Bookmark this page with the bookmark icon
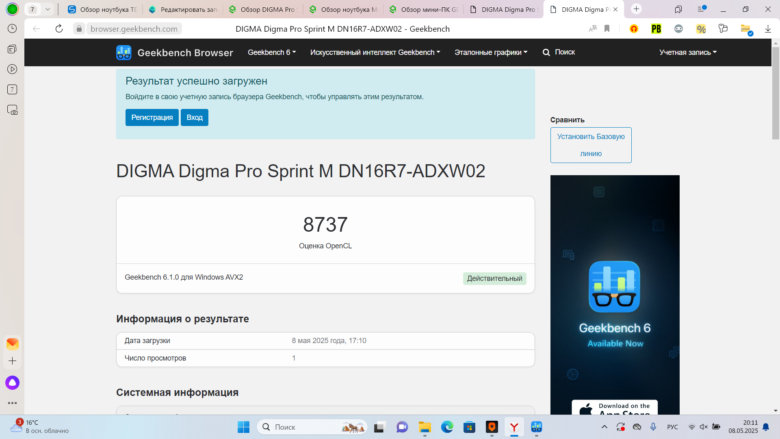The height and width of the screenshot is (439, 780). pos(607,29)
